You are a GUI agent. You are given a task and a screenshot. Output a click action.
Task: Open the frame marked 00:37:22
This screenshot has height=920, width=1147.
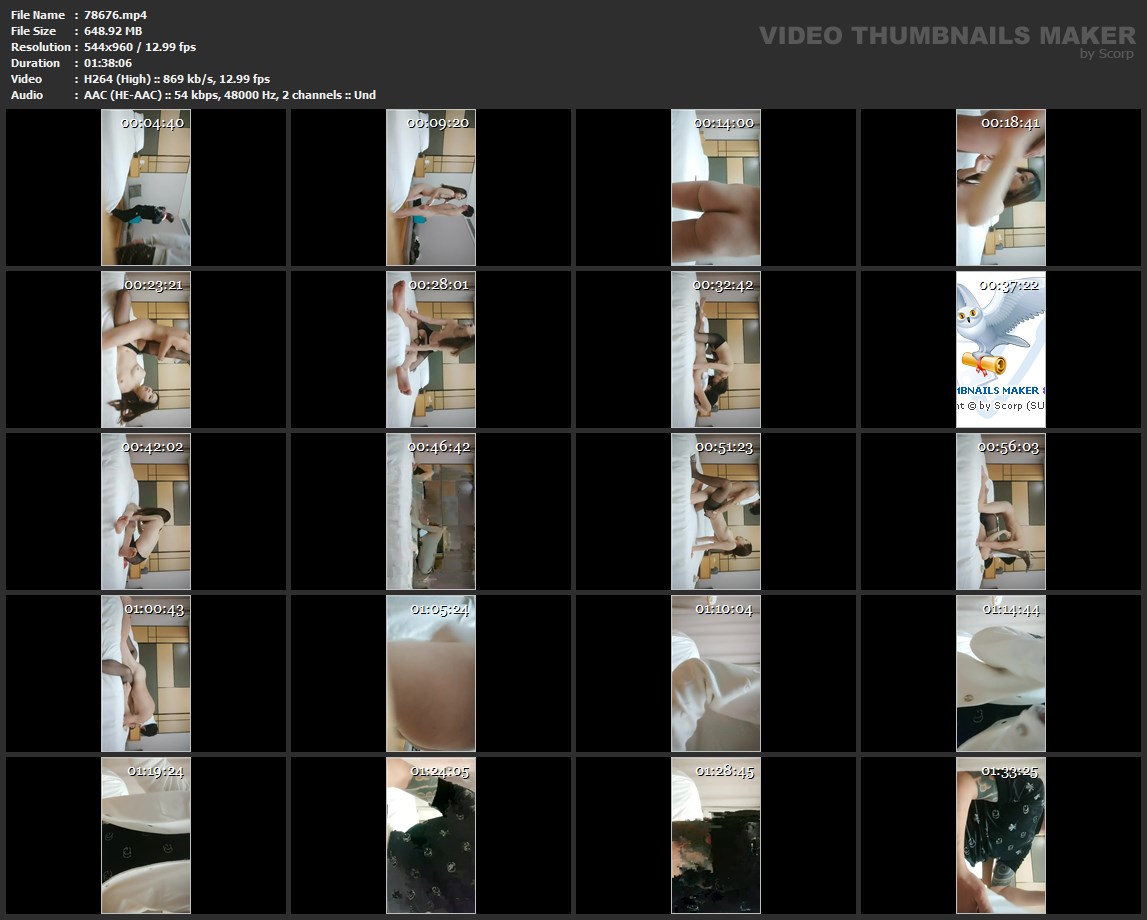coord(1001,349)
